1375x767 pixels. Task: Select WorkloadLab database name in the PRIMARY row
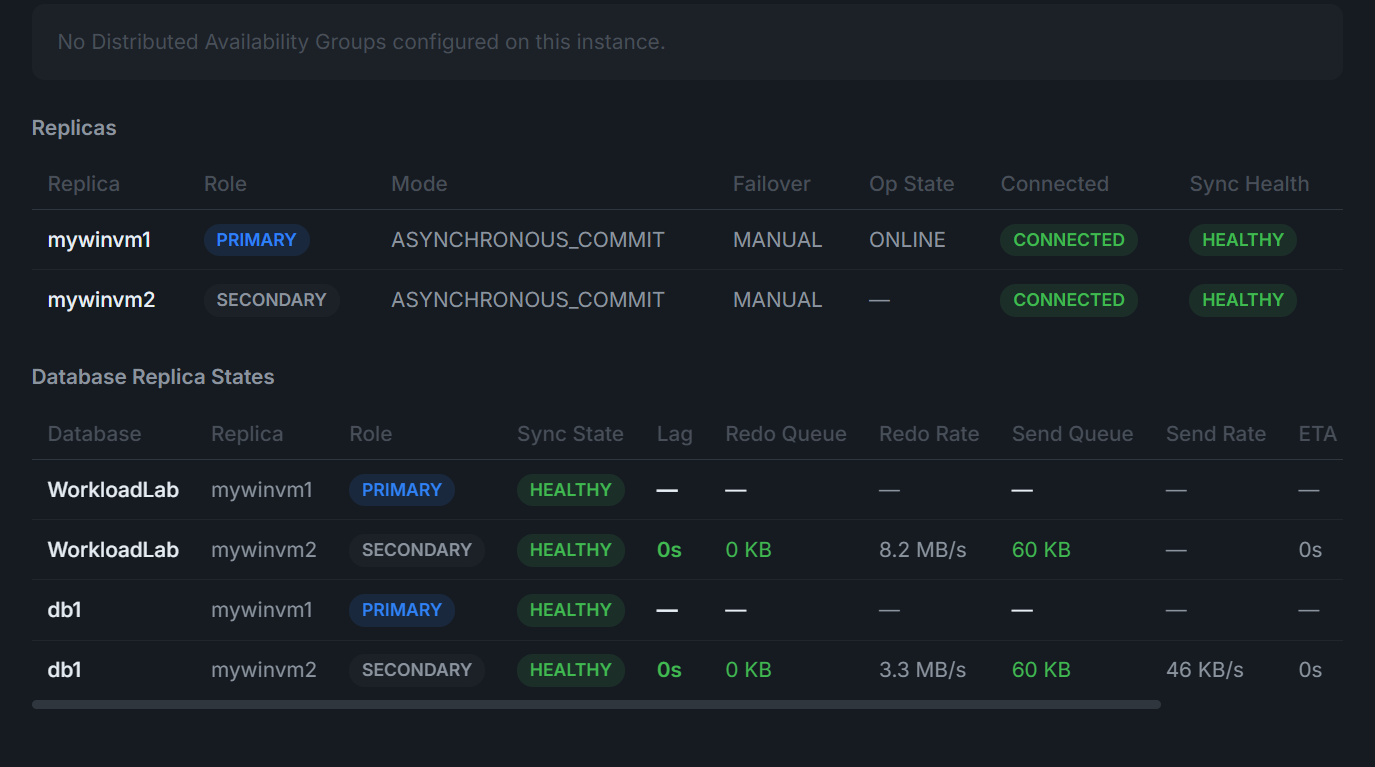pyautogui.click(x=114, y=490)
